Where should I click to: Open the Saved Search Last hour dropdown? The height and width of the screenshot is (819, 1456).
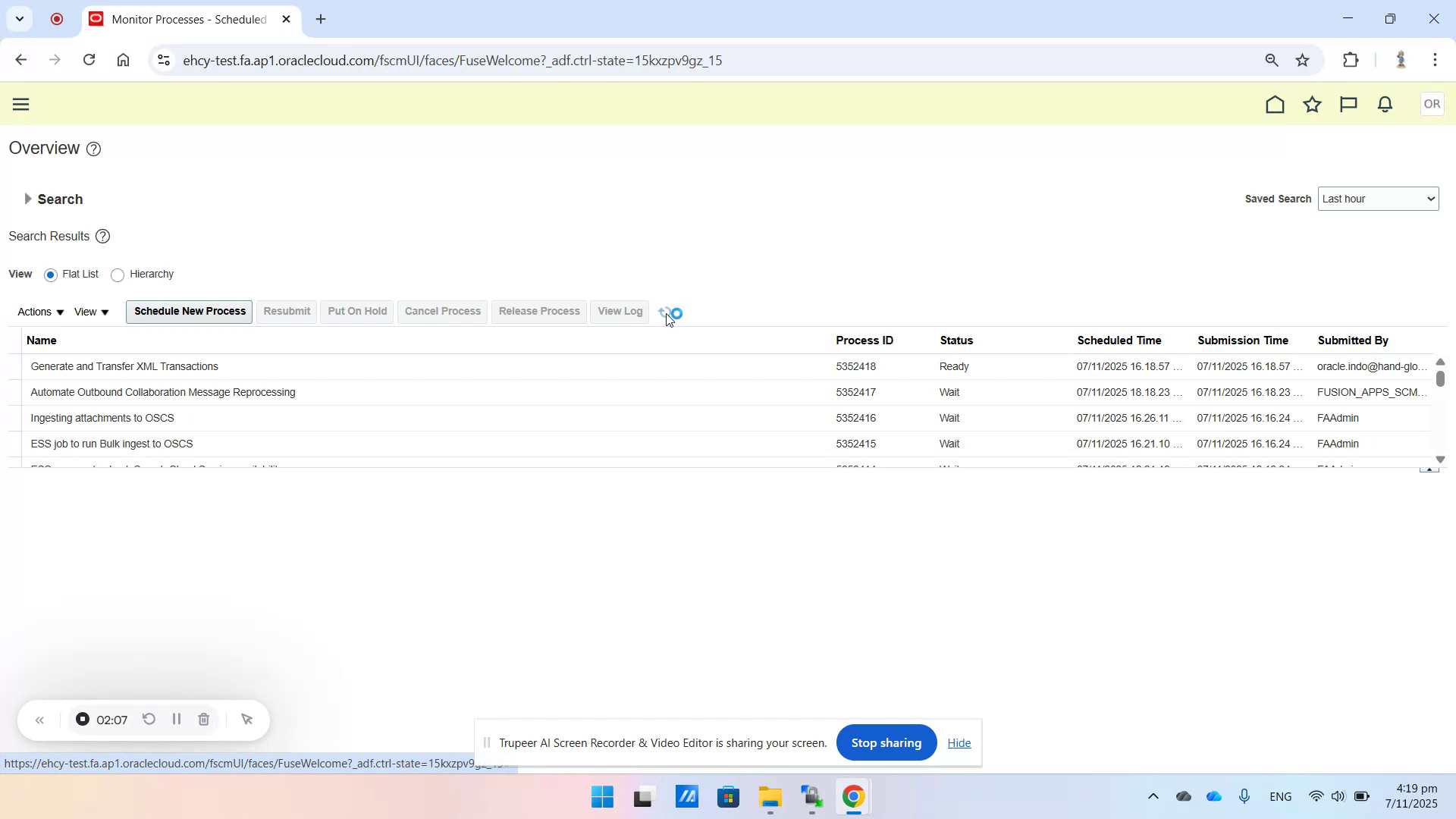pyautogui.click(x=1378, y=198)
